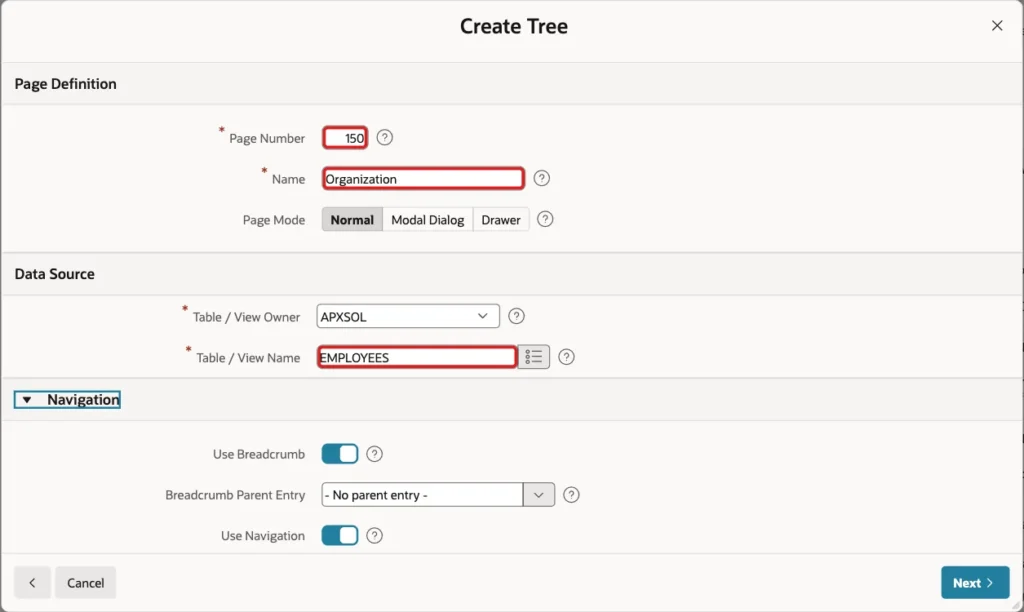The width and height of the screenshot is (1024, 612).
Task: Click the Name input field
Action: [x=423, y=178]
